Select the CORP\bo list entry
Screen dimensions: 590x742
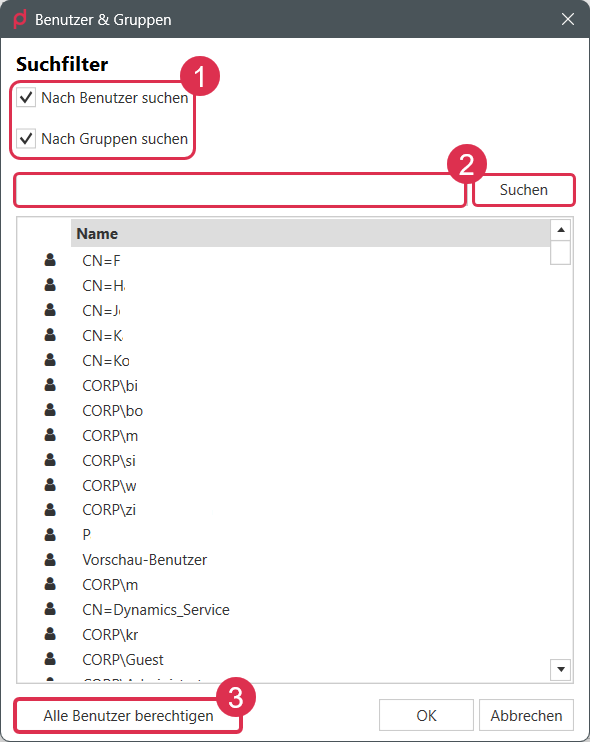(x=113, y=411)
